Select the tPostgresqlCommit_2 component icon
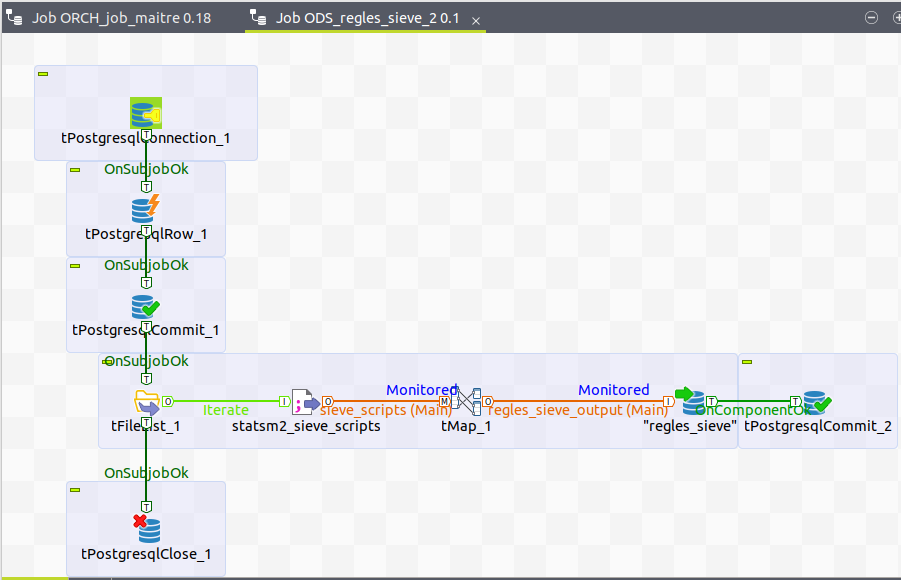901x580 pixels. click(817, 402)
